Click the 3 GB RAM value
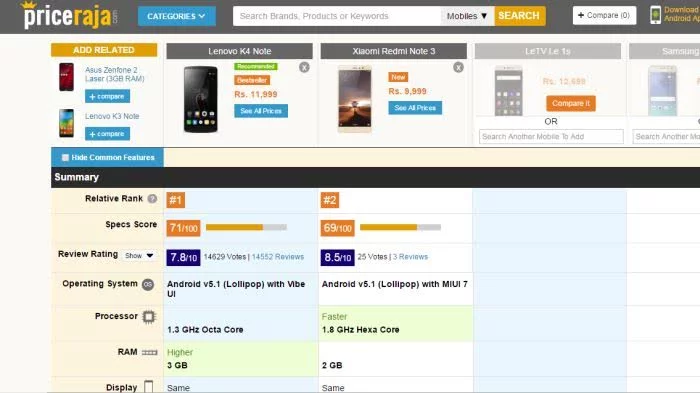The image size is (700, 393). (177, 365)
